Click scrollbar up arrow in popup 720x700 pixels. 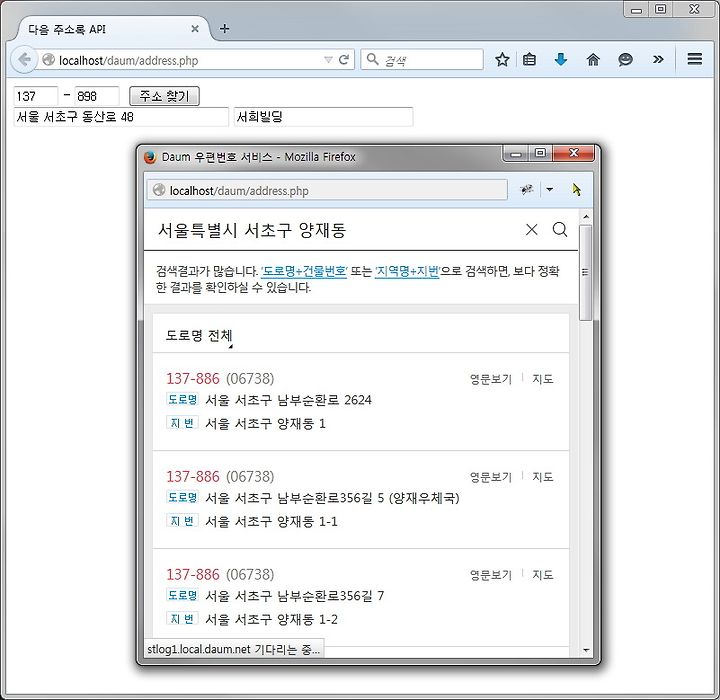(585, 216)
